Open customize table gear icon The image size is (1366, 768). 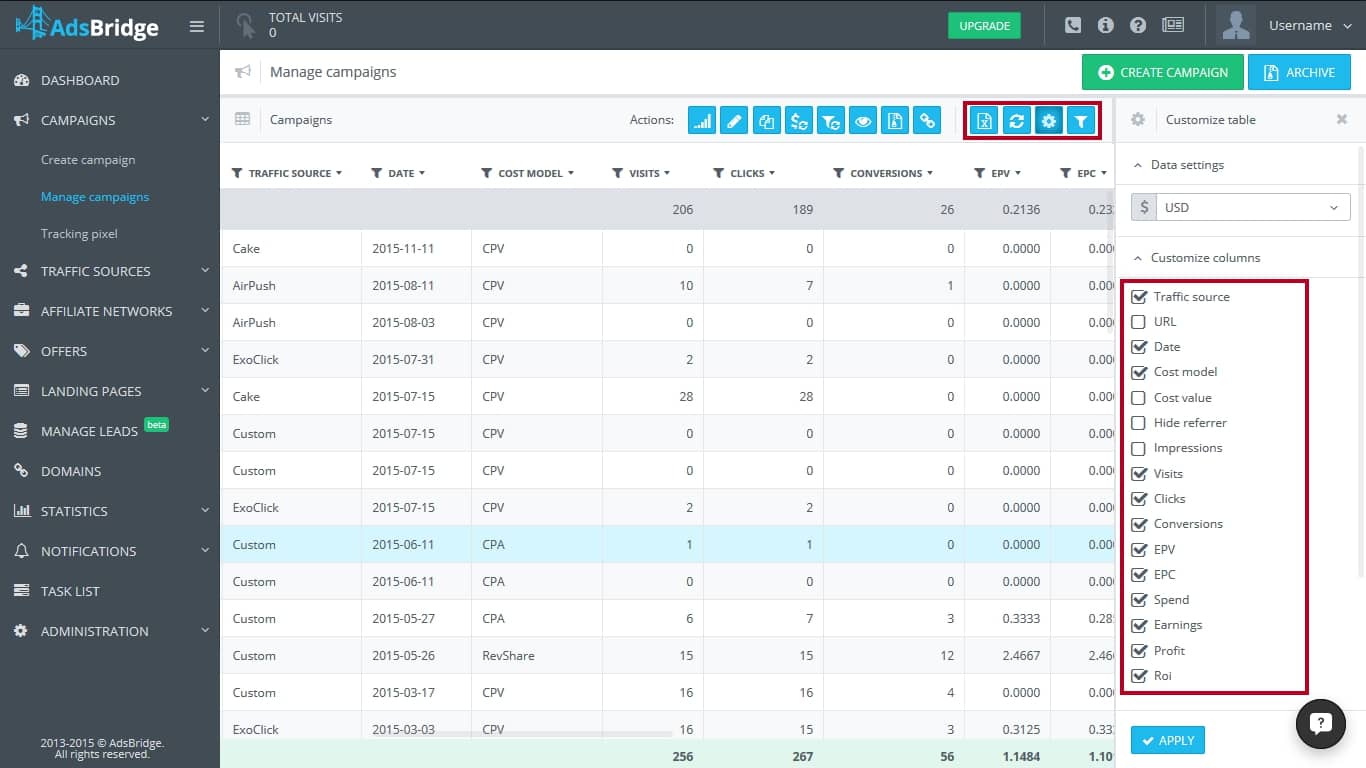[1048, 121]
